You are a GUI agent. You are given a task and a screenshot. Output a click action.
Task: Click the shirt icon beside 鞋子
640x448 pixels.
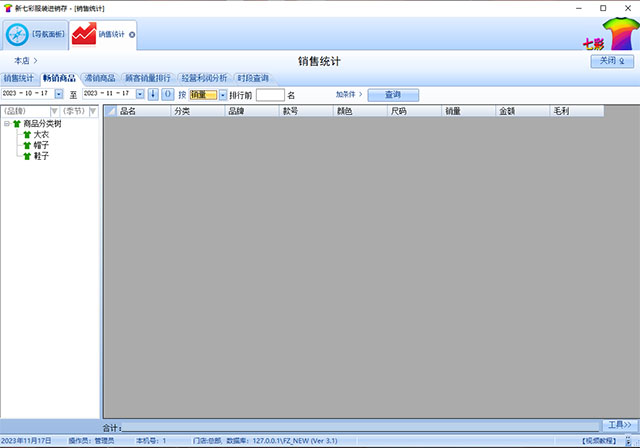point(27,156)
